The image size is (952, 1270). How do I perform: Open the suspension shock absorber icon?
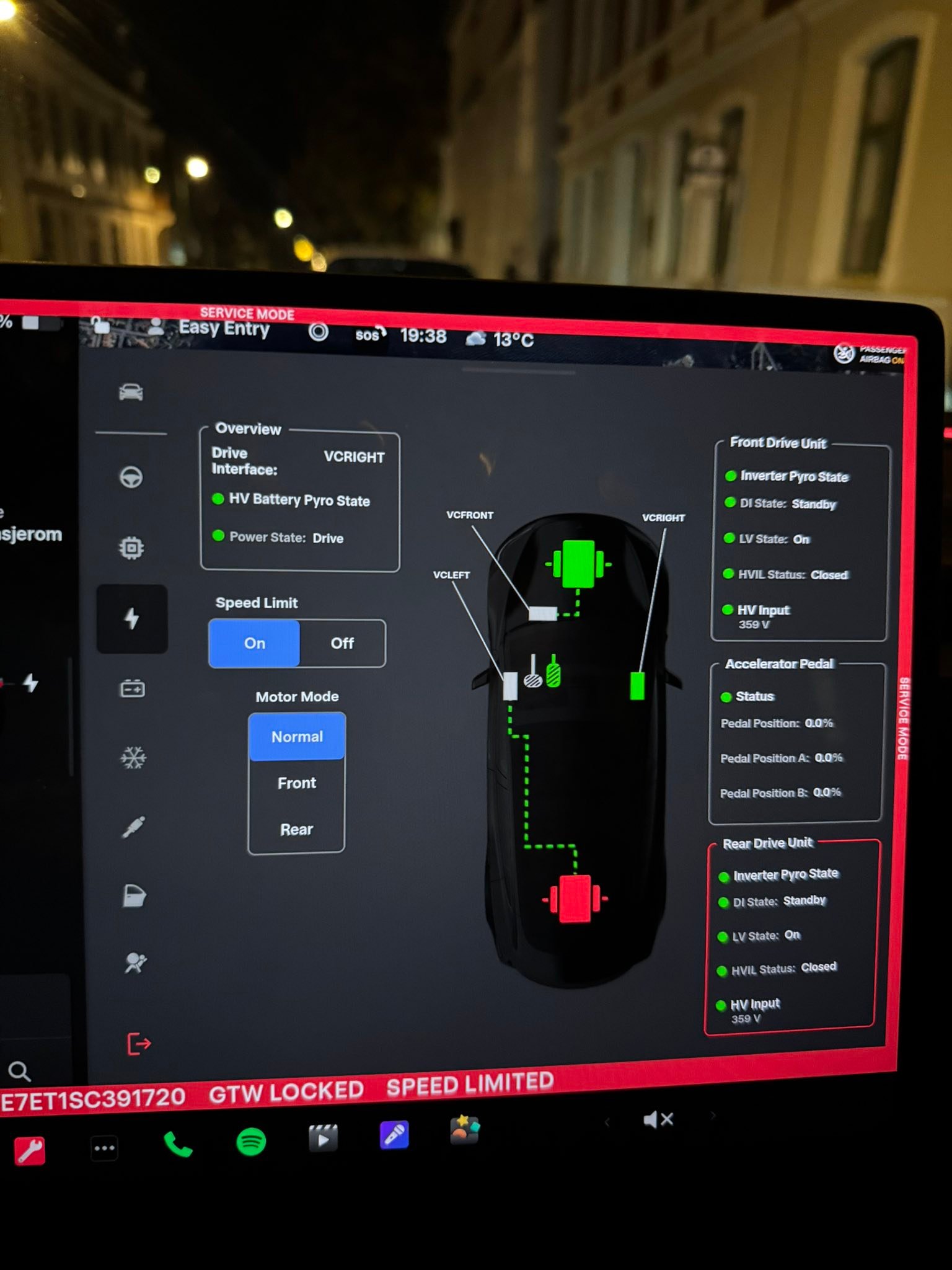[x=133, y=827]
